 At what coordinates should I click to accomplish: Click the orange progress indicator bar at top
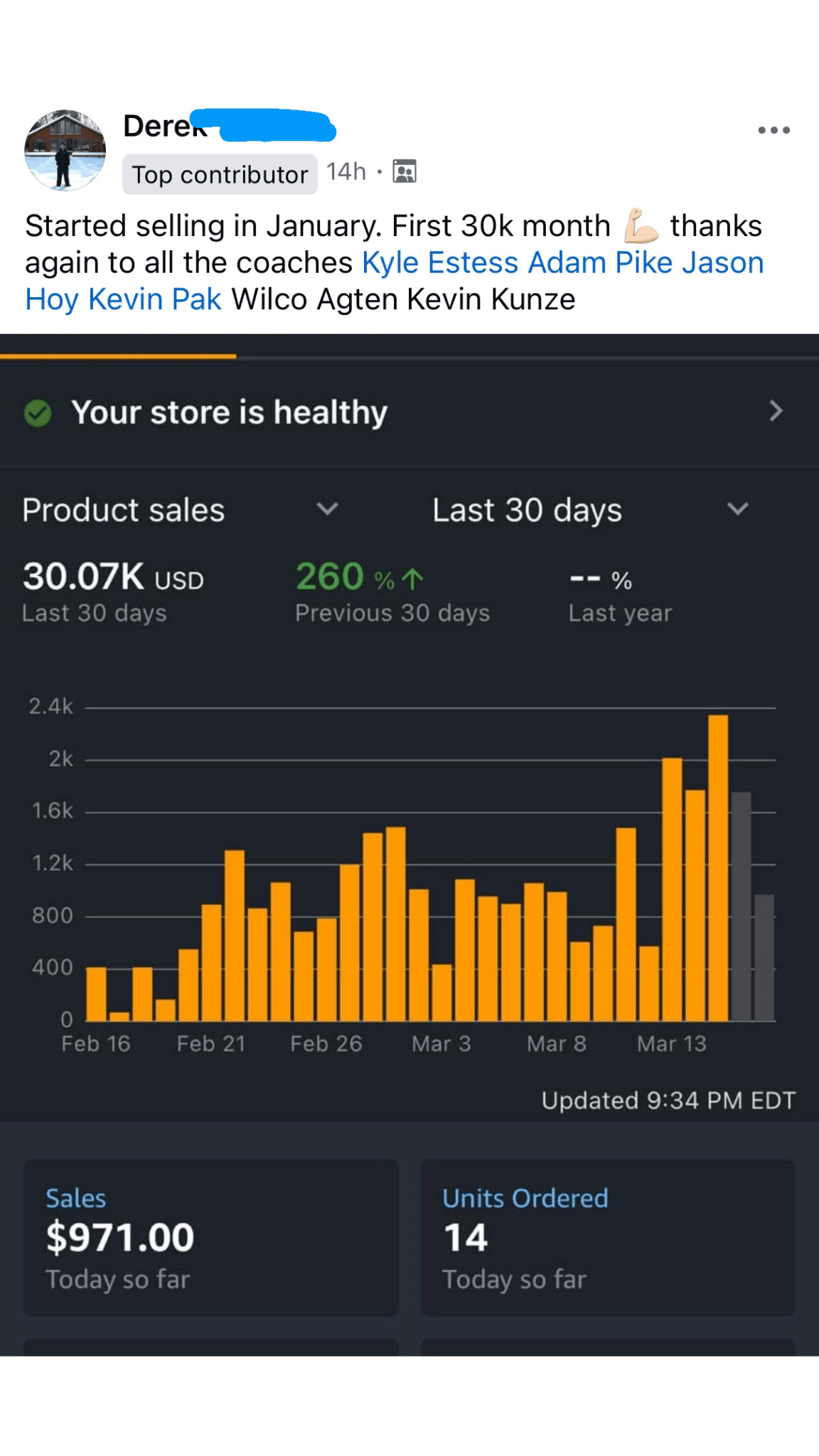118,356
